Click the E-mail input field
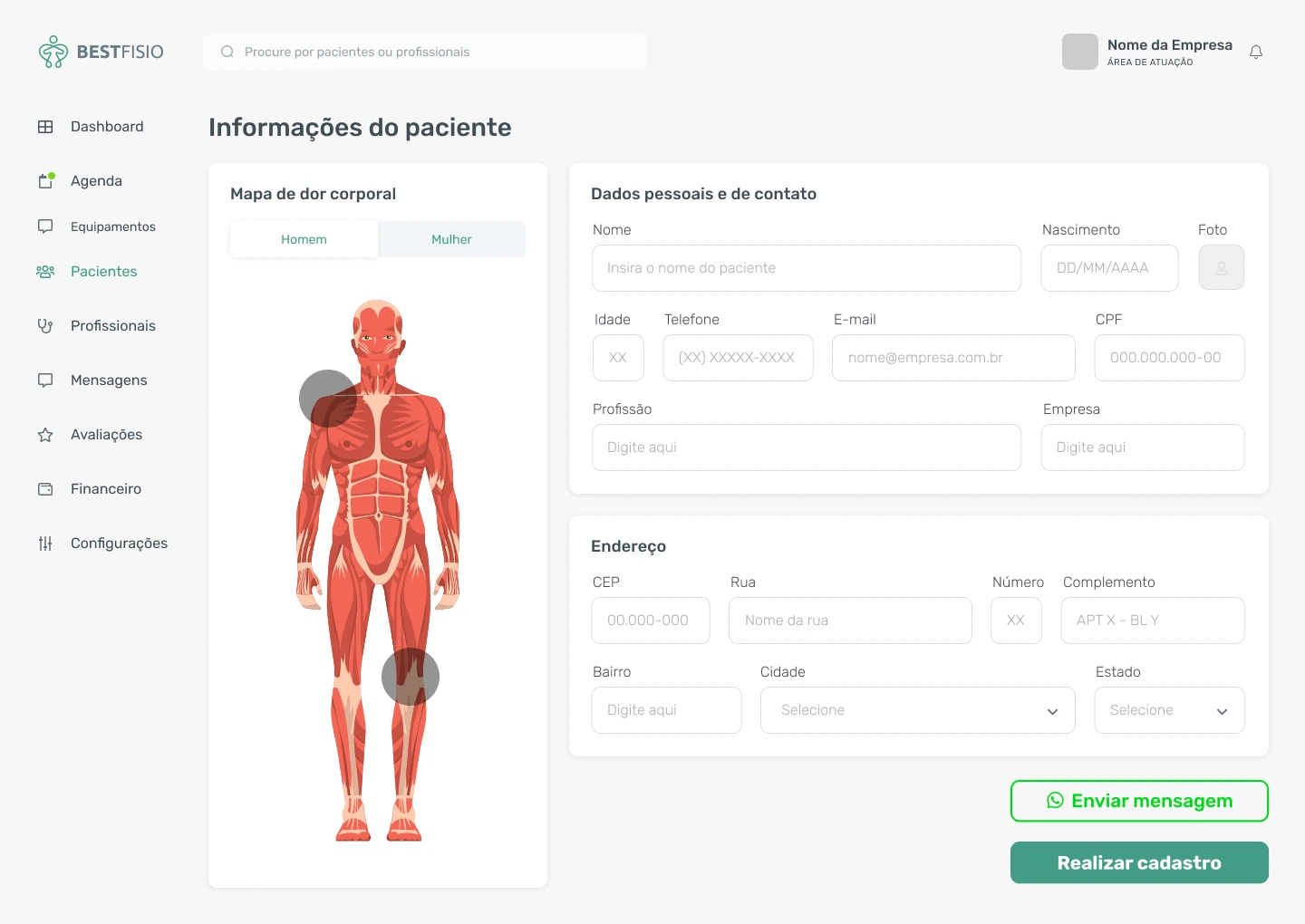The image size is (1305, 924). [953, 358]
